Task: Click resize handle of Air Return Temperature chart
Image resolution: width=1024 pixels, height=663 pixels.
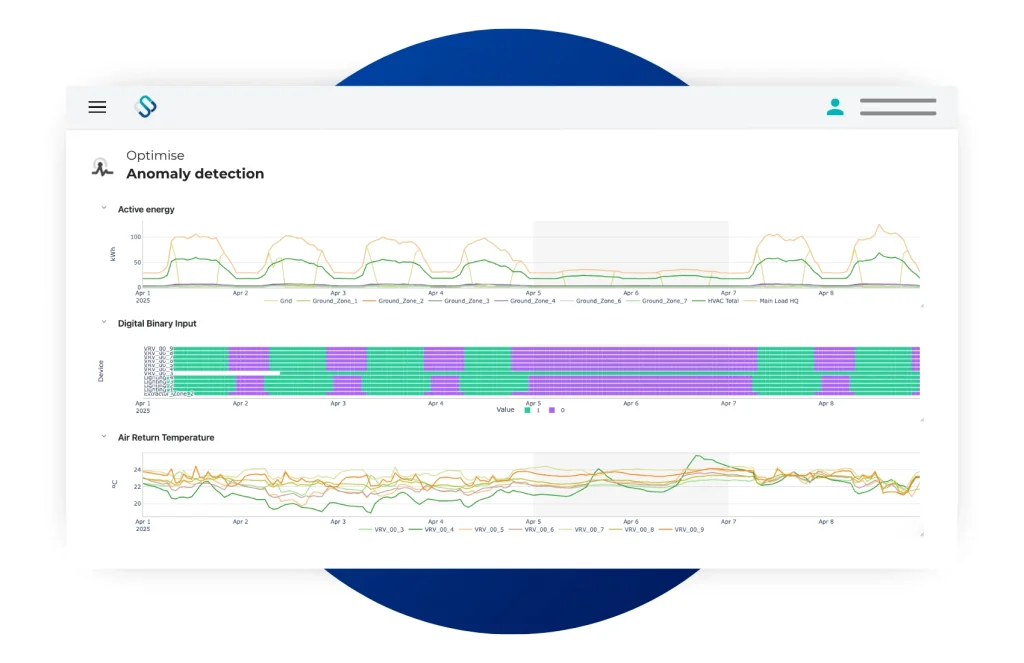Action: pos(921,535)
